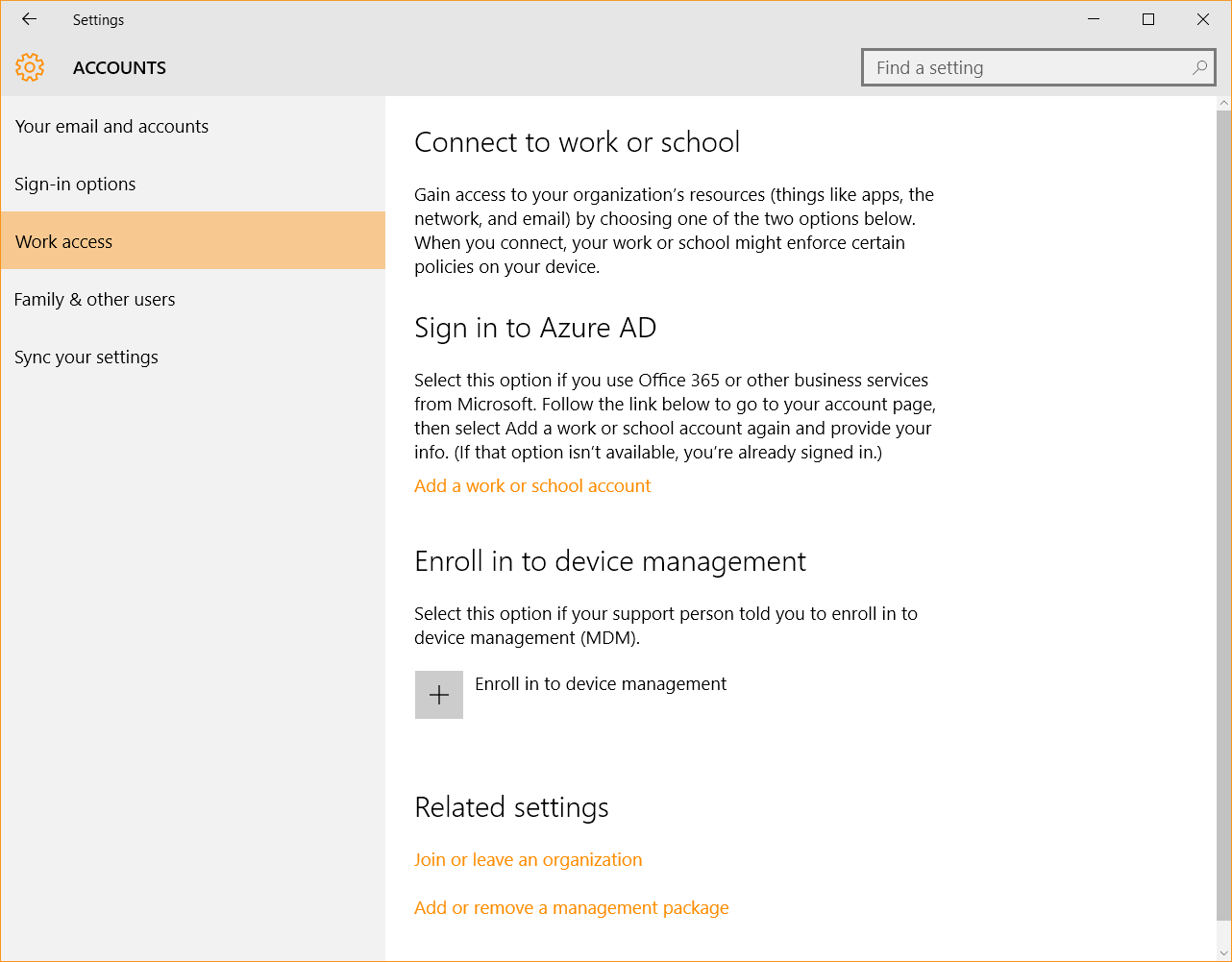1232x962 pixels.
Task: Focus the Find a setting search box
Action: click(1039, 68)
